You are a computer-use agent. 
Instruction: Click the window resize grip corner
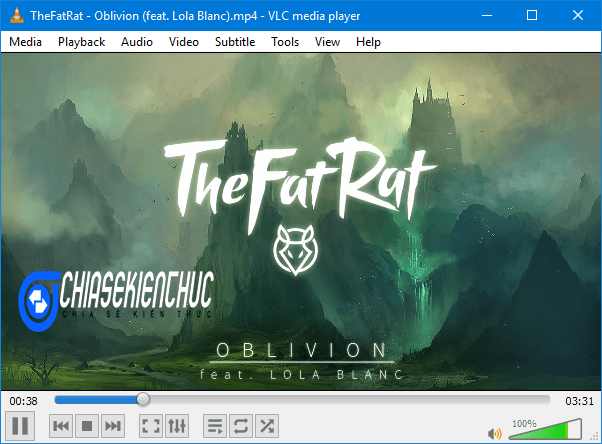pyautogui.click(x=595, y=437)
